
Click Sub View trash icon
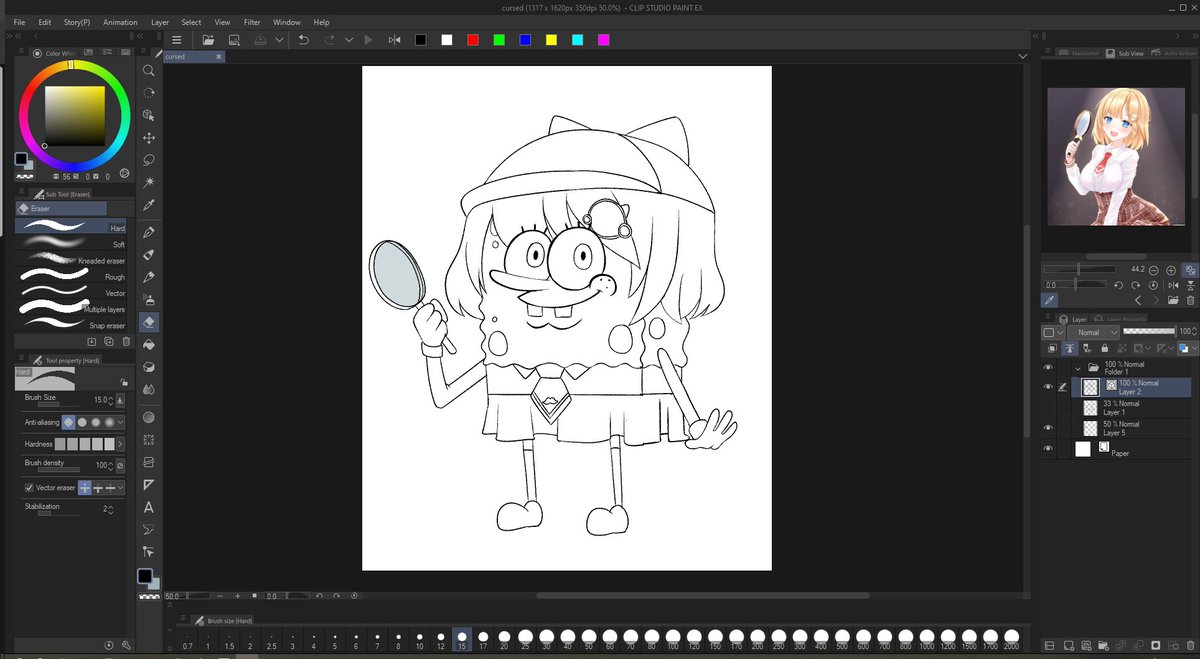1190,300
